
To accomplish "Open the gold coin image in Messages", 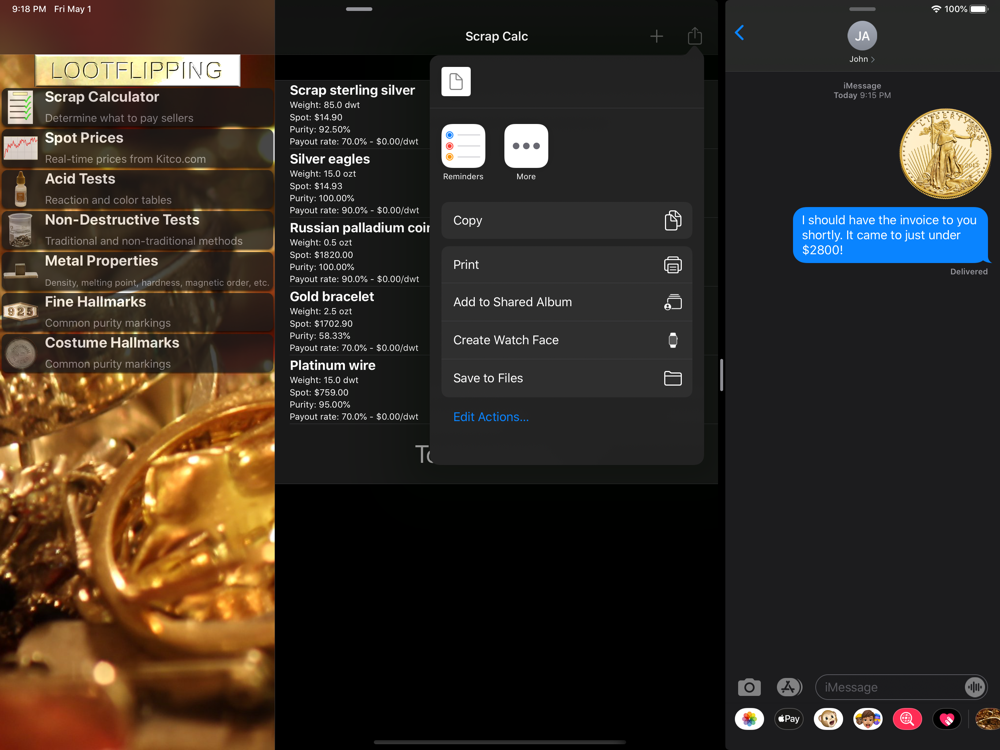I will [x=945, y=153].
